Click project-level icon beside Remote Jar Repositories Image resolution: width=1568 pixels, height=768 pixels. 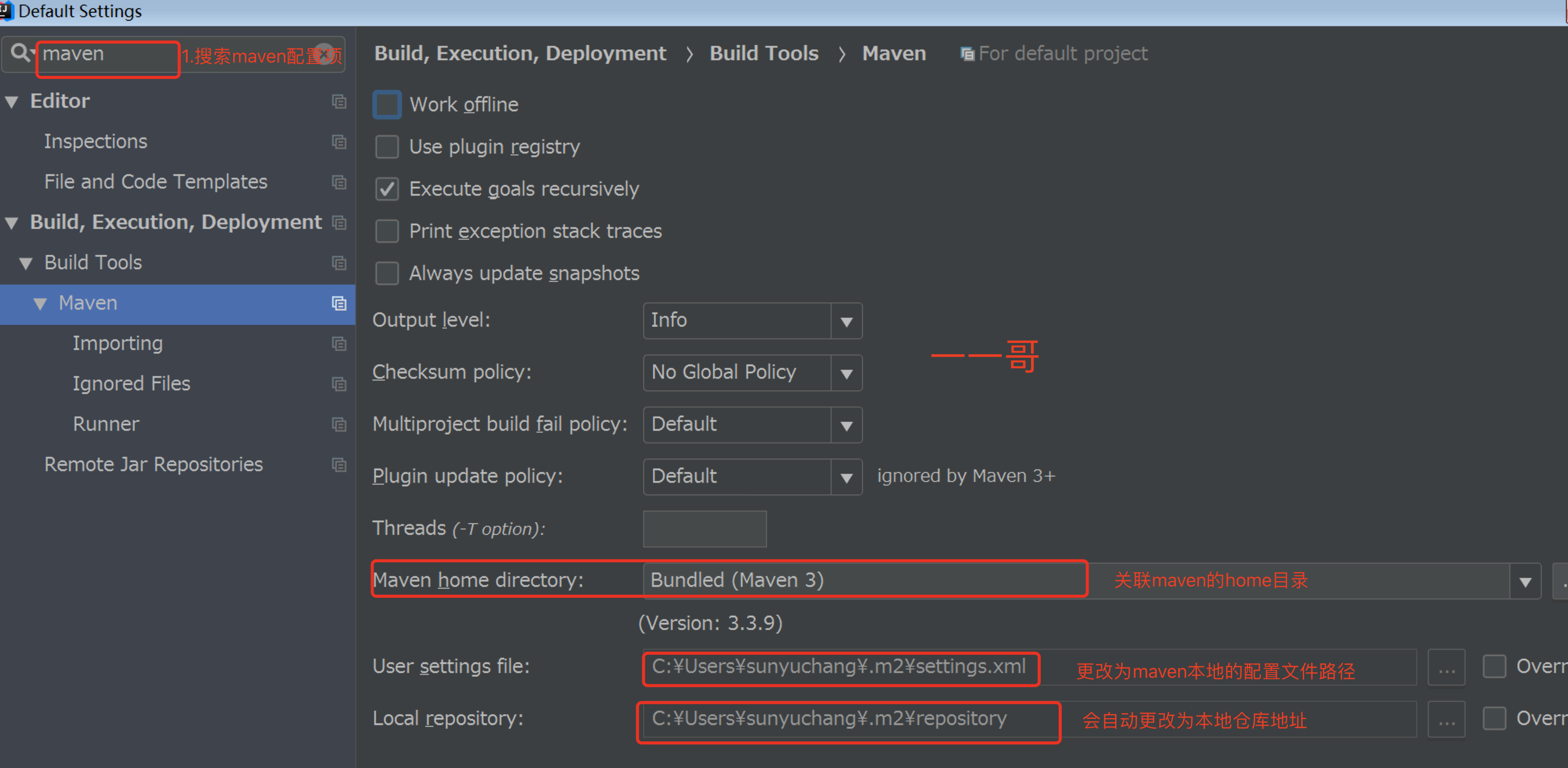point(339,466)
